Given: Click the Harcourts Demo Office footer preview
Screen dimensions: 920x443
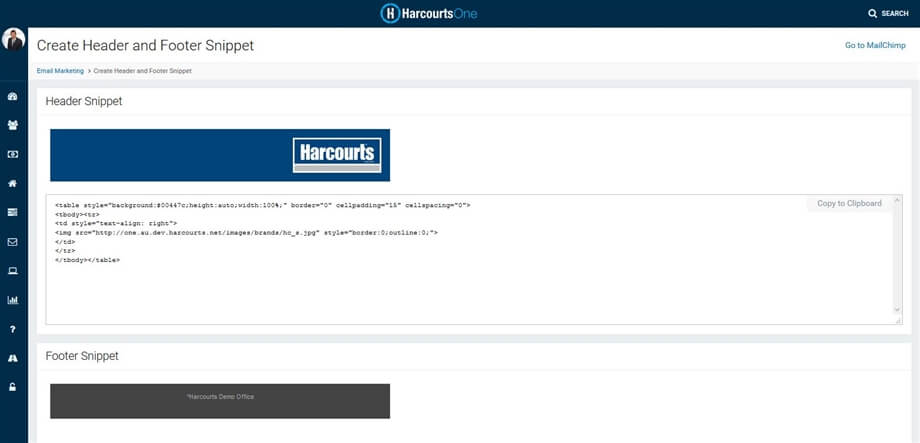Looking at the screenshot, I should pyautogui.click(x=220, y=401).
